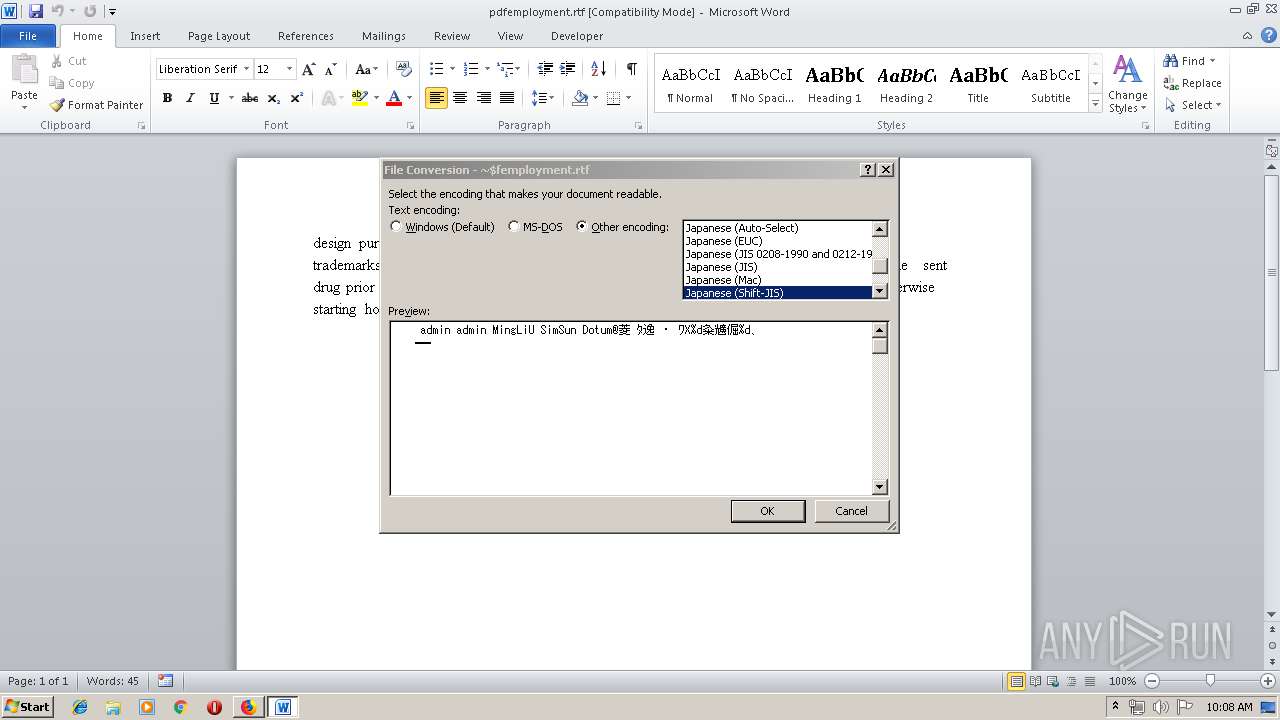Open the Select dropdown in Editing
The width and height of the screenshot is (1280, 720).
click(1193, 105)
